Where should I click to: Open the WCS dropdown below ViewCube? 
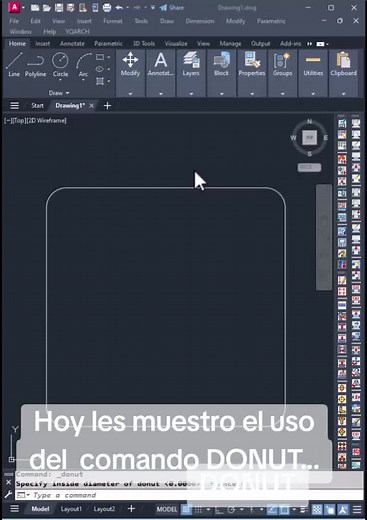[309, 167]
